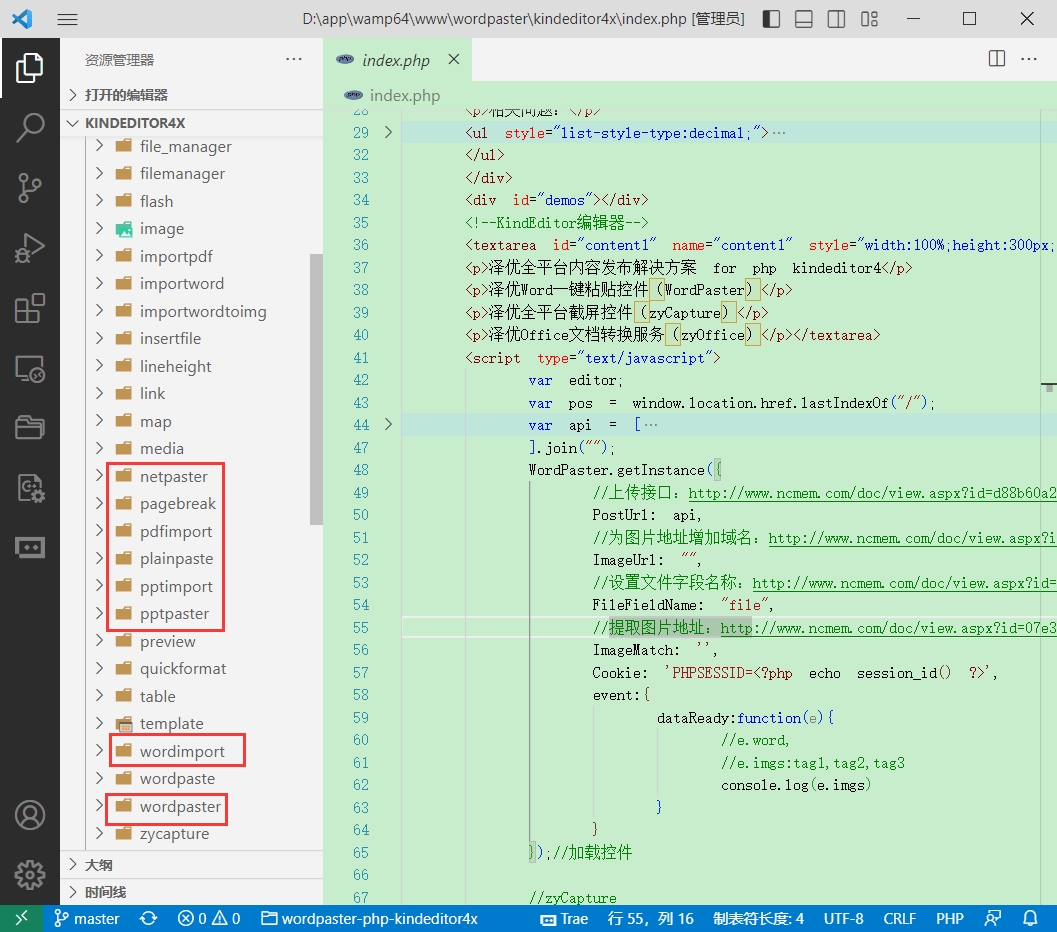Change UTF-8 encoding in status bar
Image resolution: width=1057 pixels, height=932 pixels.
pyautogui.click(x=843, y=918)
